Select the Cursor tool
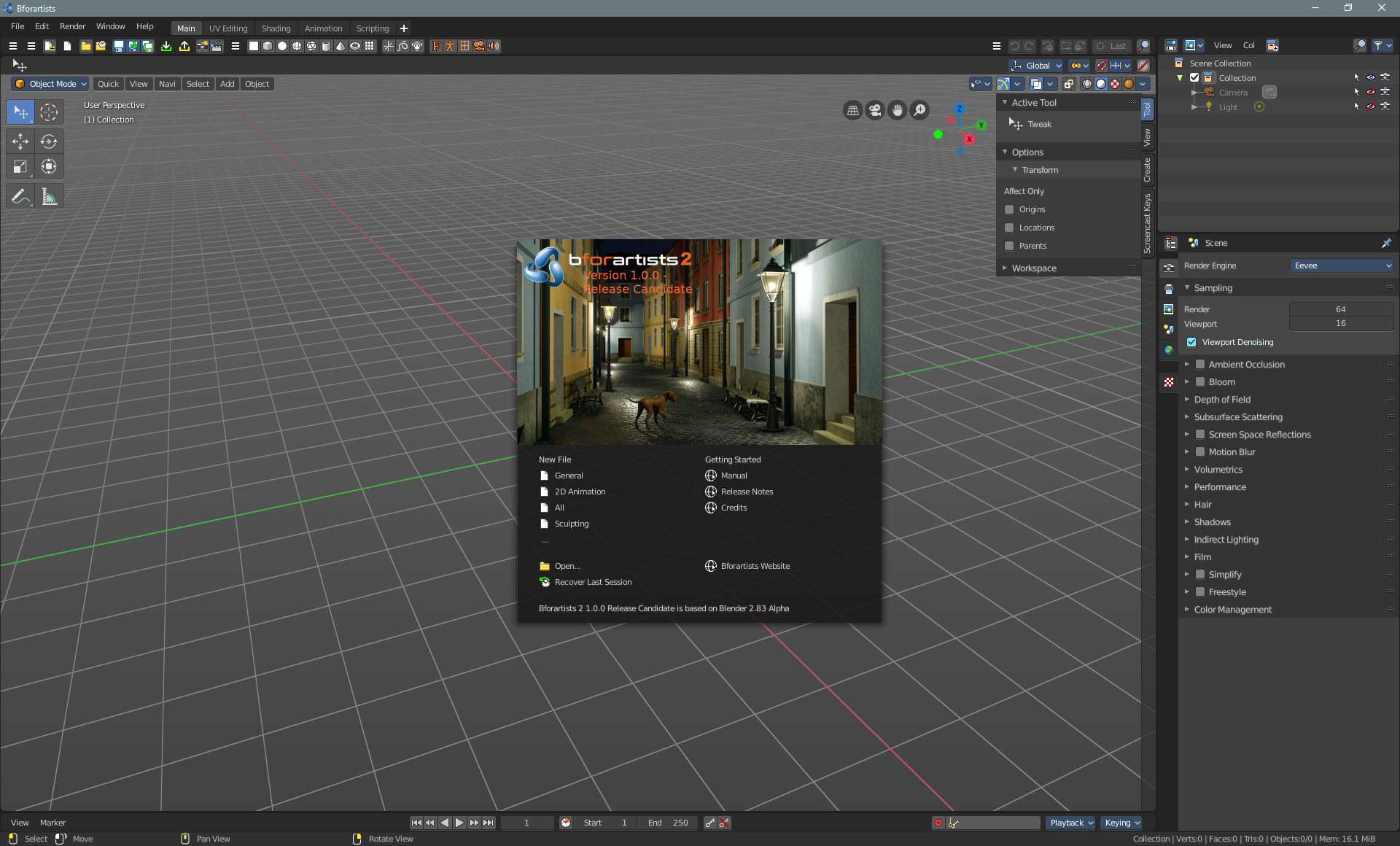1400x846 pixels. point(49,112)
